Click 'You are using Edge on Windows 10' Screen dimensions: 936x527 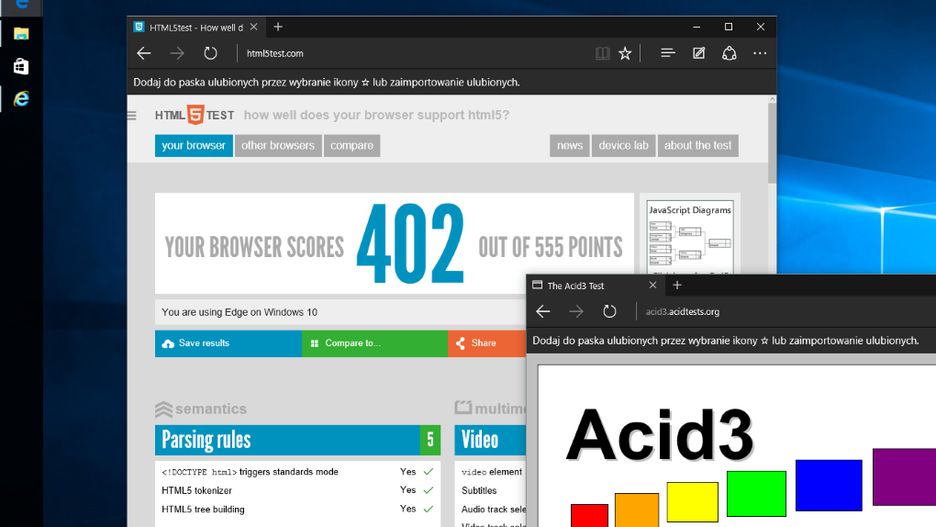(x=239, y=312)
